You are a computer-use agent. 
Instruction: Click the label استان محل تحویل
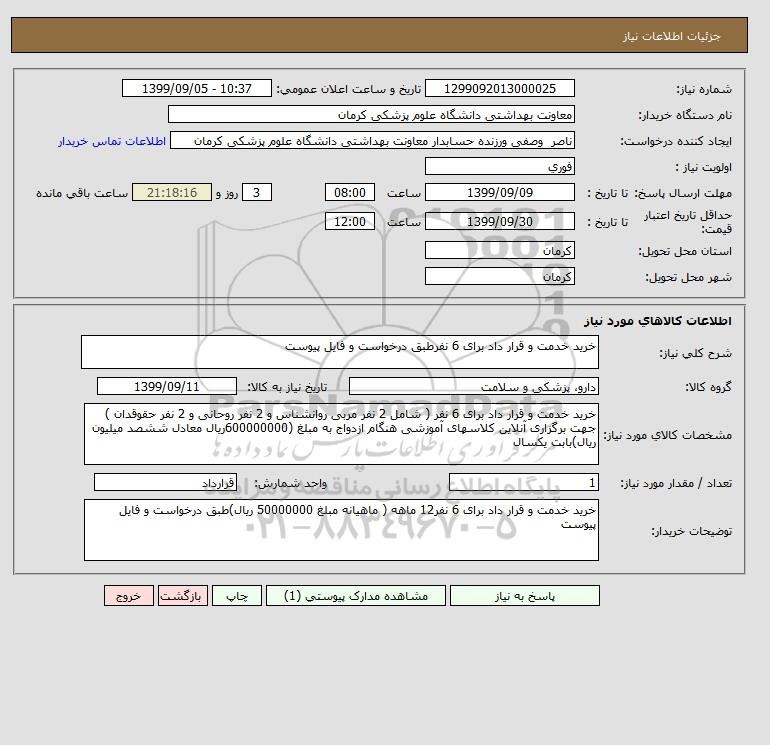coord(685,251)
